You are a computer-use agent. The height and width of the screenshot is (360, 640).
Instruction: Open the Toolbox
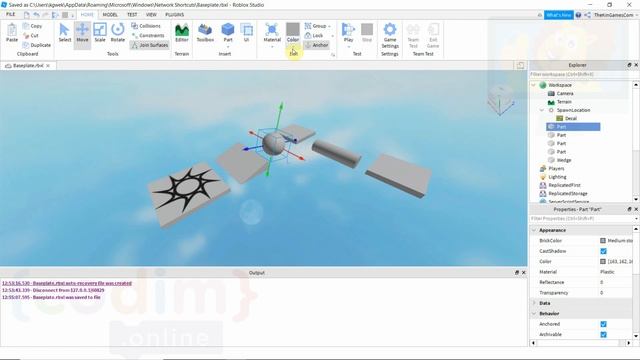pos(205,33)
